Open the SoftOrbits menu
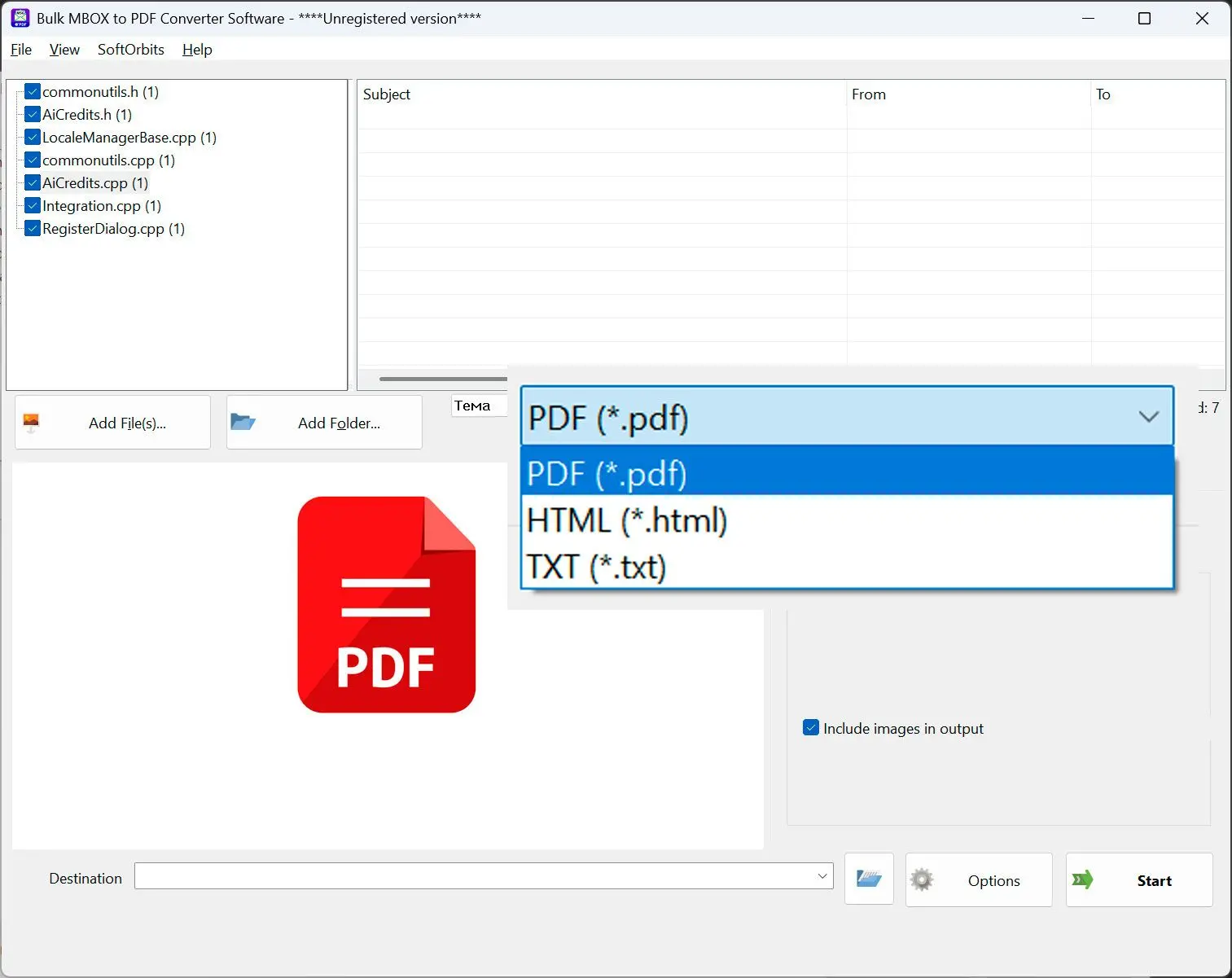 (131, 50)
